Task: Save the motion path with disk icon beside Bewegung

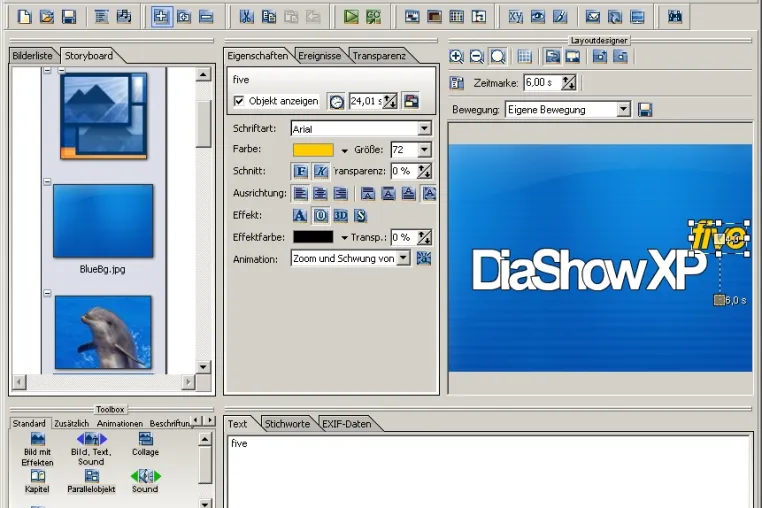Action: (645, 109)
